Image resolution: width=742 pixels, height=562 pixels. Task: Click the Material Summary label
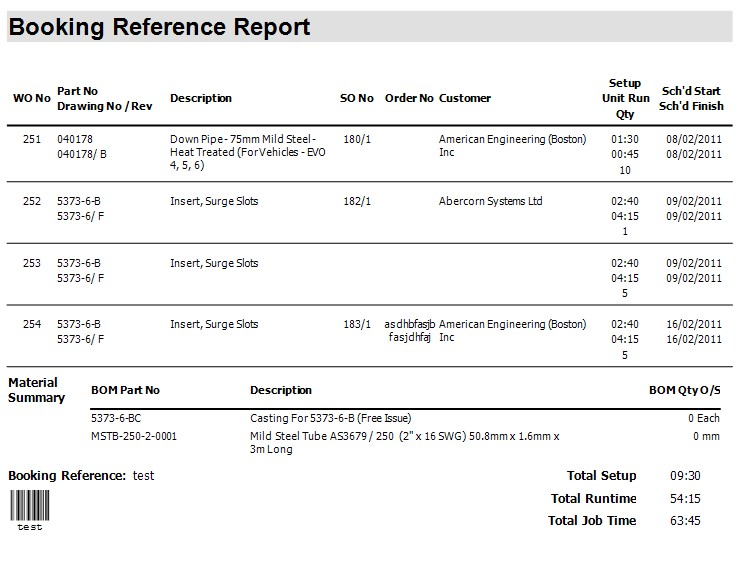(36, 390)
